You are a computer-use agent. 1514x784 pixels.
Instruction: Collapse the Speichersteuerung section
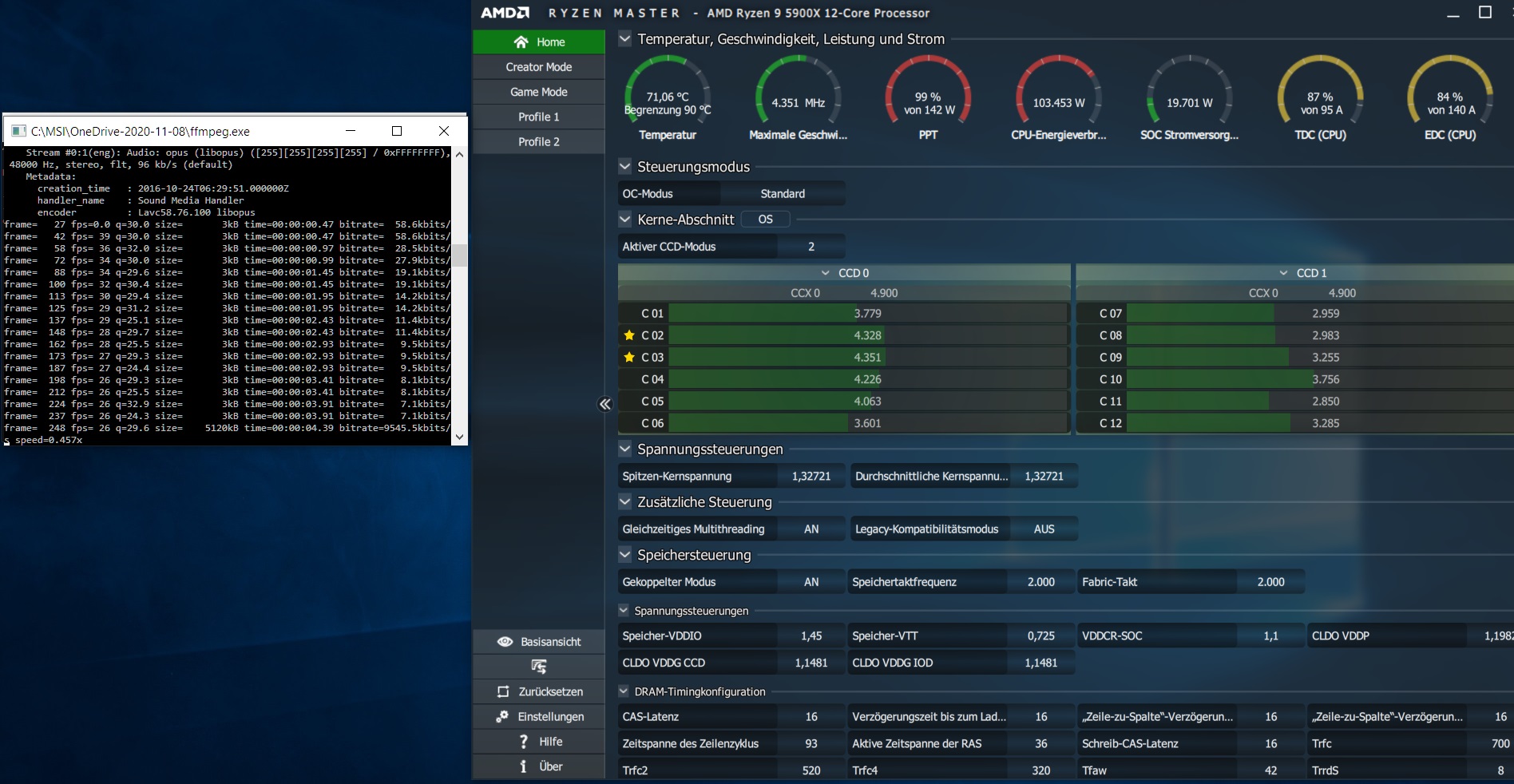pos(625,554)
